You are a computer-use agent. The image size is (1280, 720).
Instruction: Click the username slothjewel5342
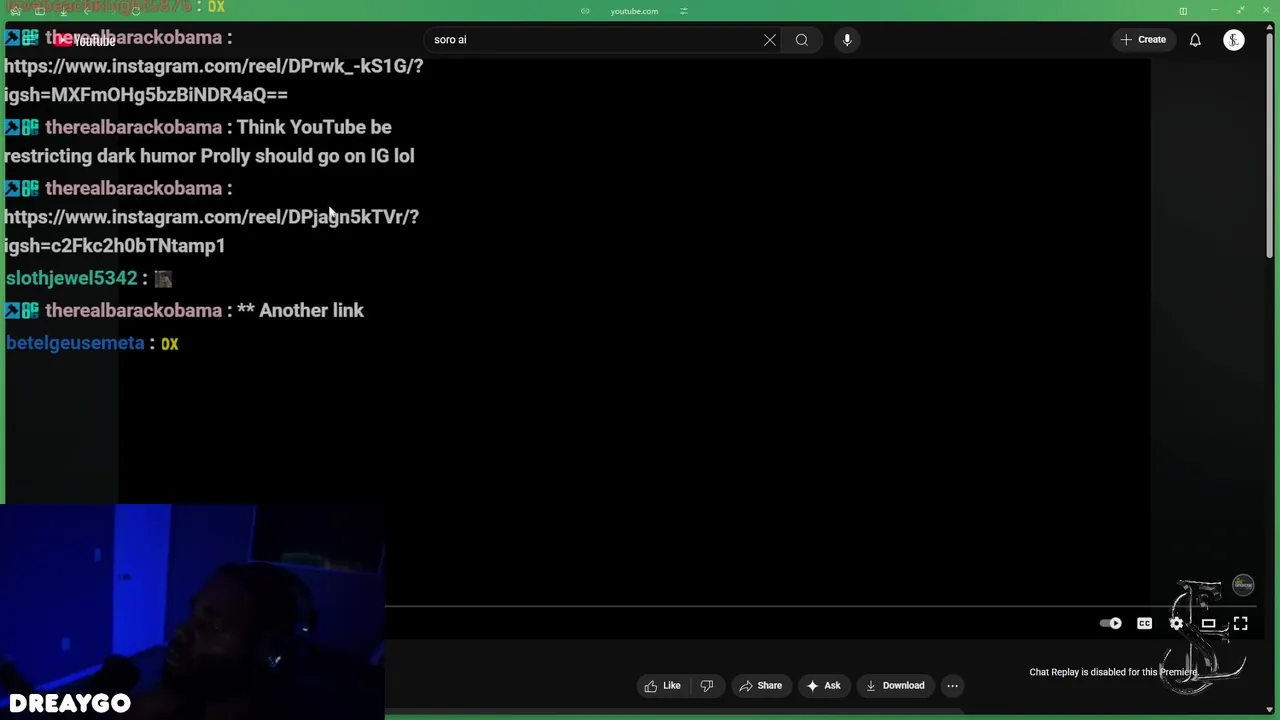(71, 278)
